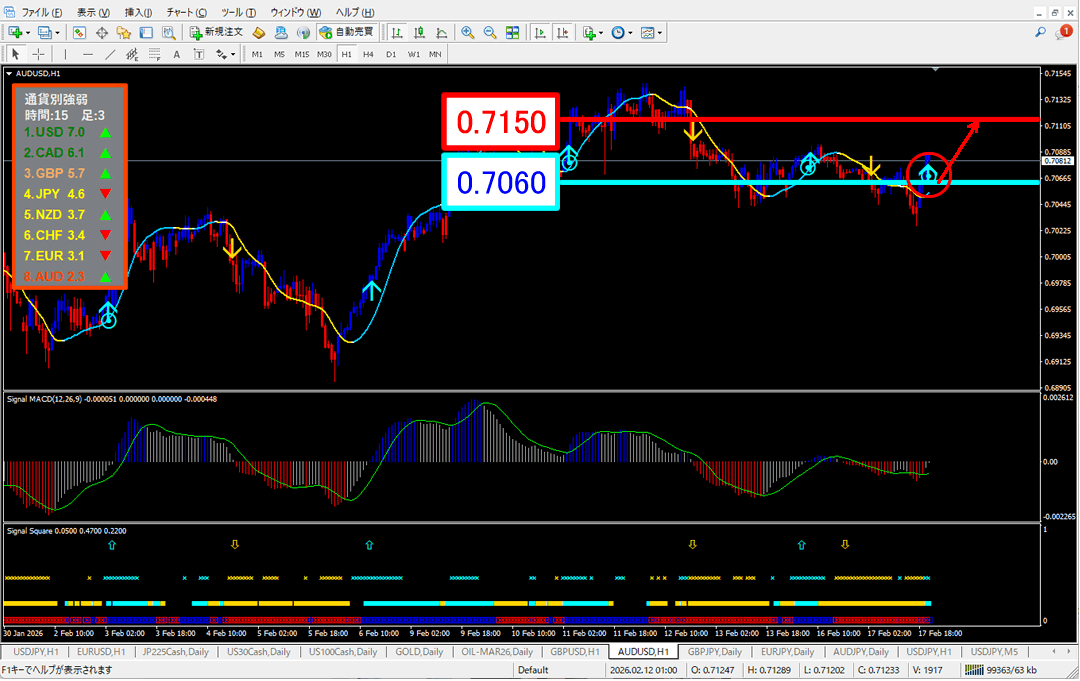Select the crosshair cursor tool

pos(39,54)
